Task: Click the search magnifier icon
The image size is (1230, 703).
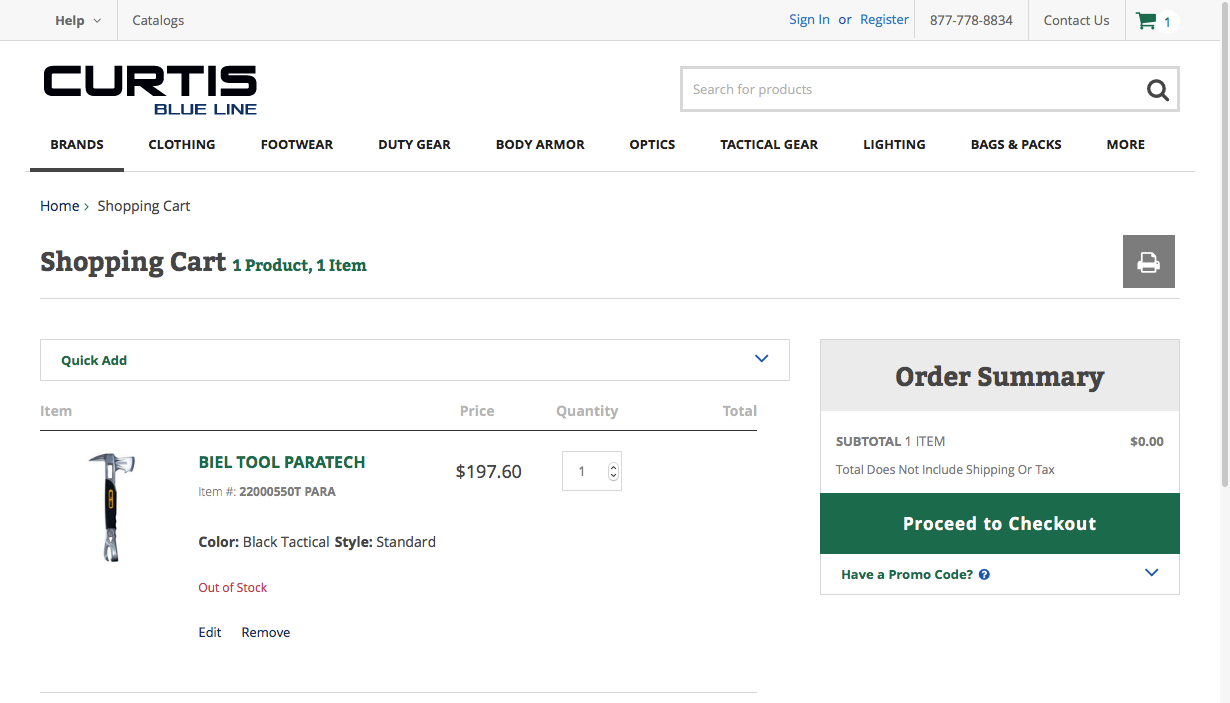Action: coord(1157,90)
